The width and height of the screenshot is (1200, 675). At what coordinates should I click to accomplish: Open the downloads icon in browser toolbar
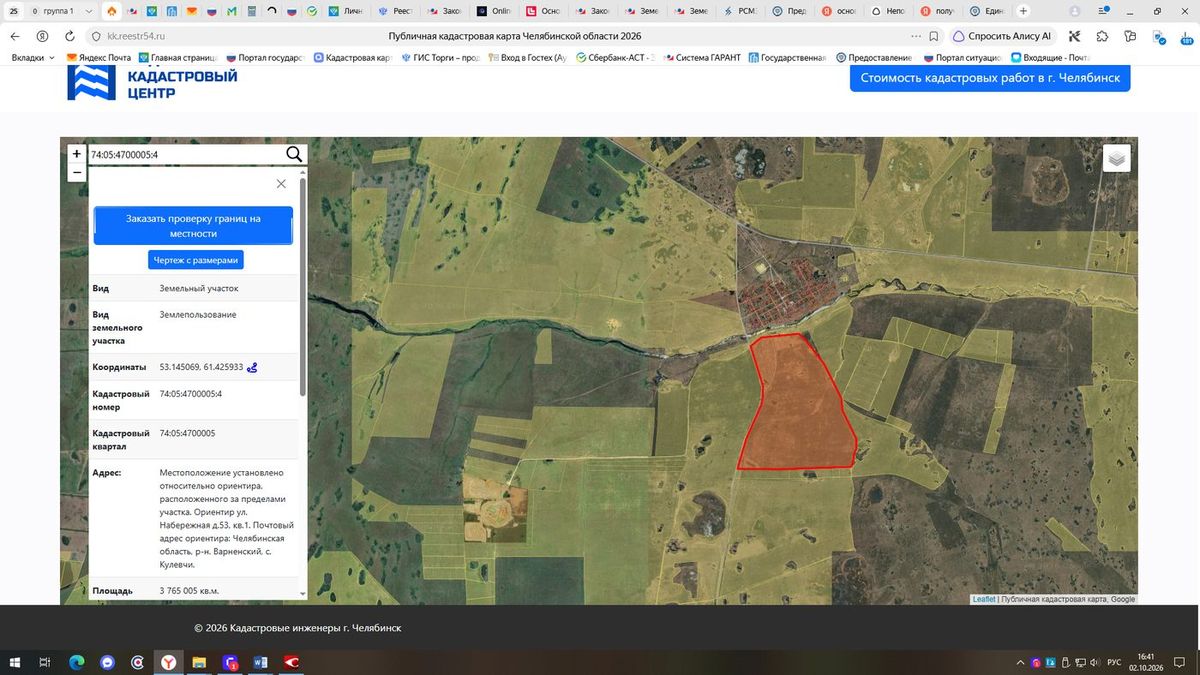pos(1186,36)
